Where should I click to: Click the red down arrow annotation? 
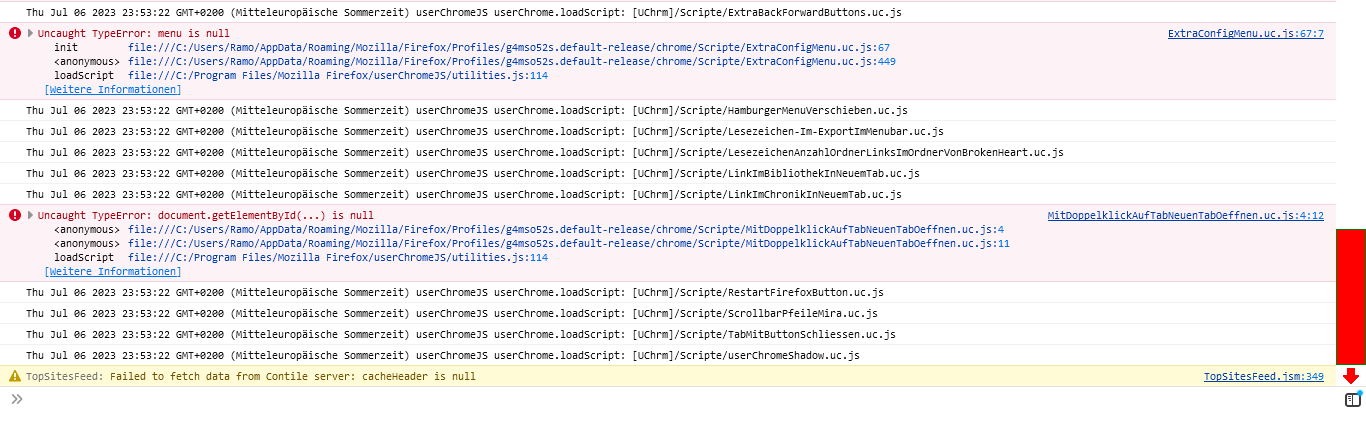[x=1351, y=376]
